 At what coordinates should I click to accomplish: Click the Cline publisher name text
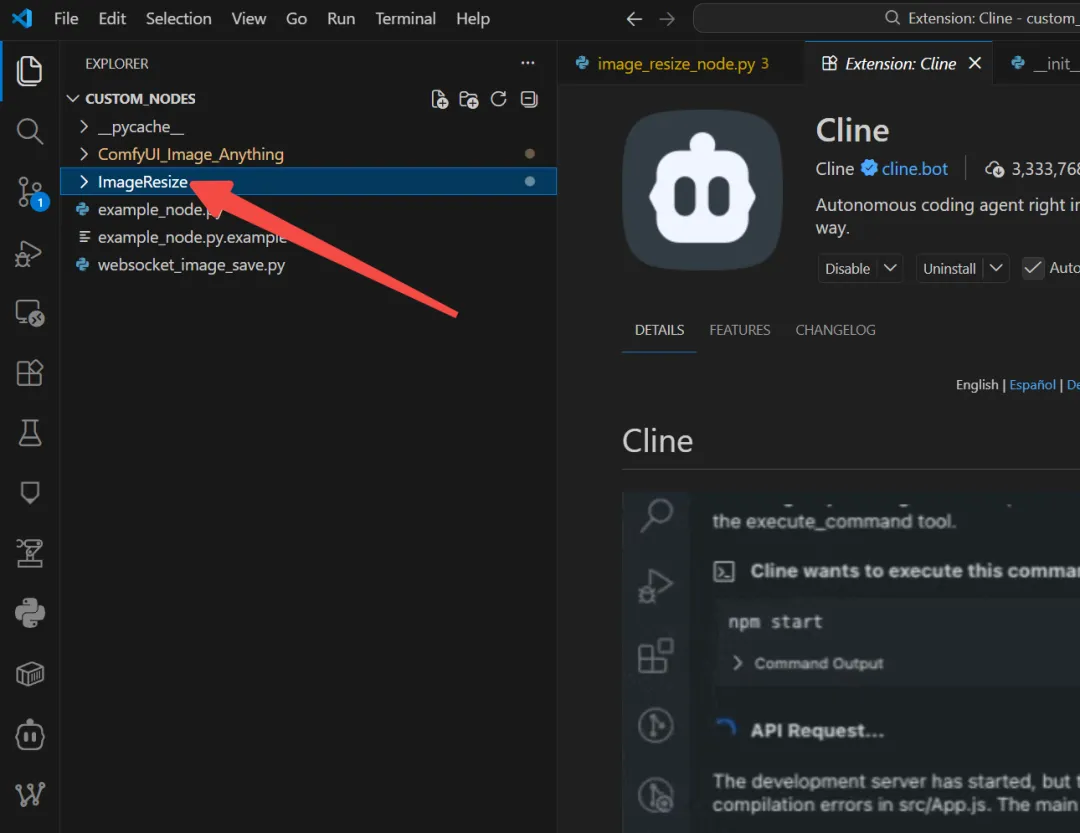click(834, 169)
